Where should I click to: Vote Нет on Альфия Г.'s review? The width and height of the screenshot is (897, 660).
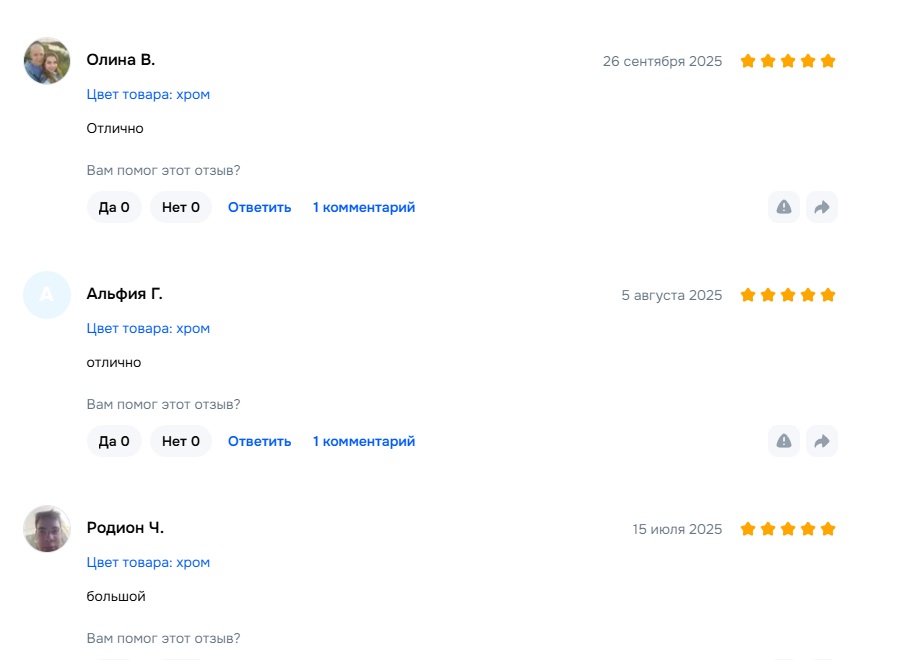[181, 441]
